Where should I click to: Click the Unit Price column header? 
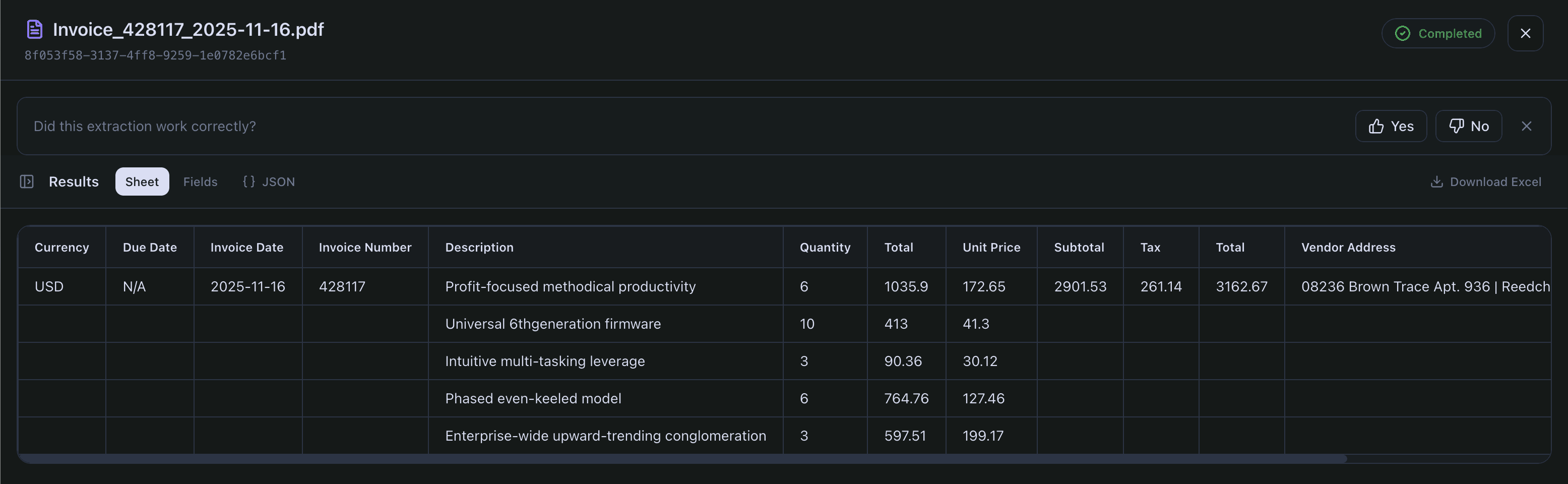click(991, 247)
